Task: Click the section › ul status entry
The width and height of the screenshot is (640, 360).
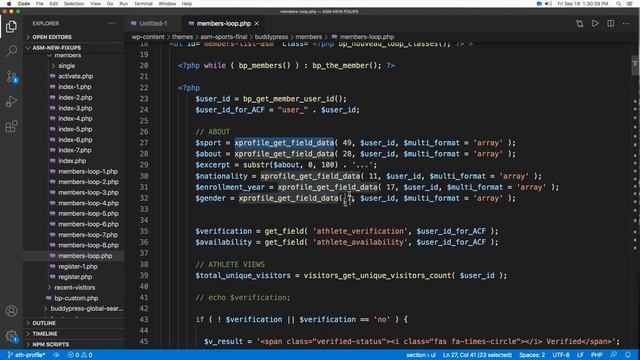Action: 421,355
